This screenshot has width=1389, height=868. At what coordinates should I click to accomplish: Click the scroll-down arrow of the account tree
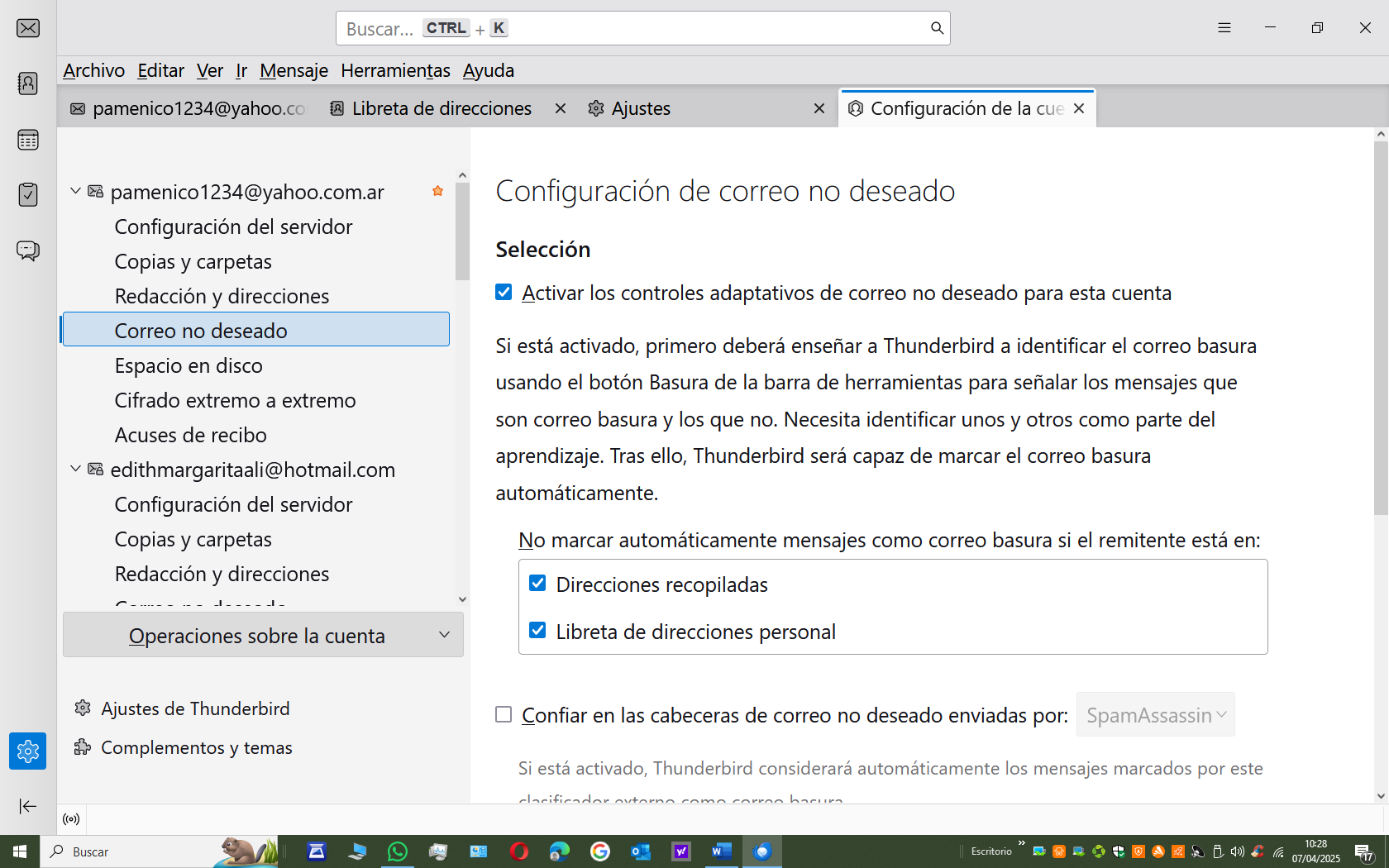point(462,599)
